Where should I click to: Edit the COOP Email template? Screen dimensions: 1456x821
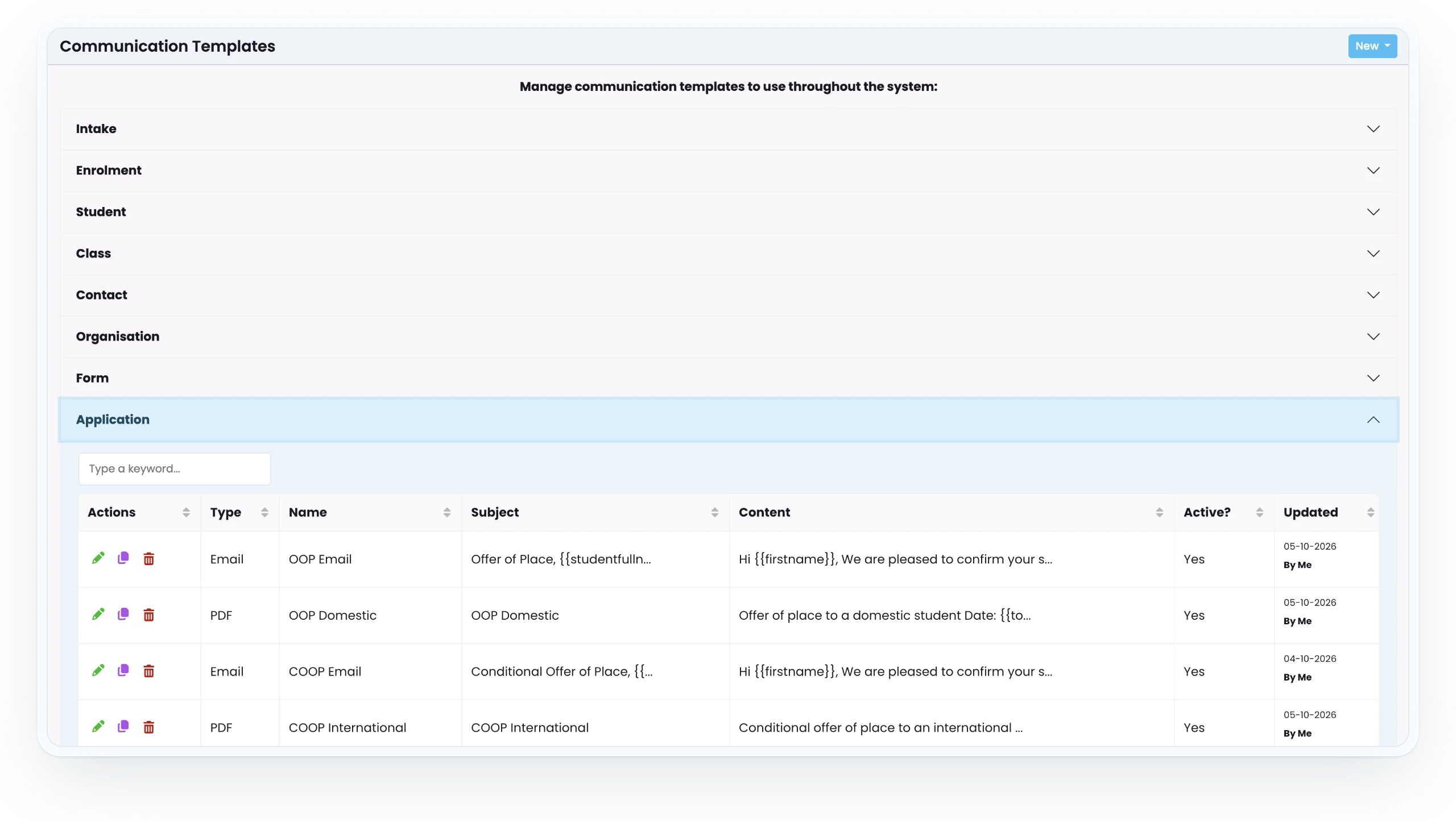[98, 671]
